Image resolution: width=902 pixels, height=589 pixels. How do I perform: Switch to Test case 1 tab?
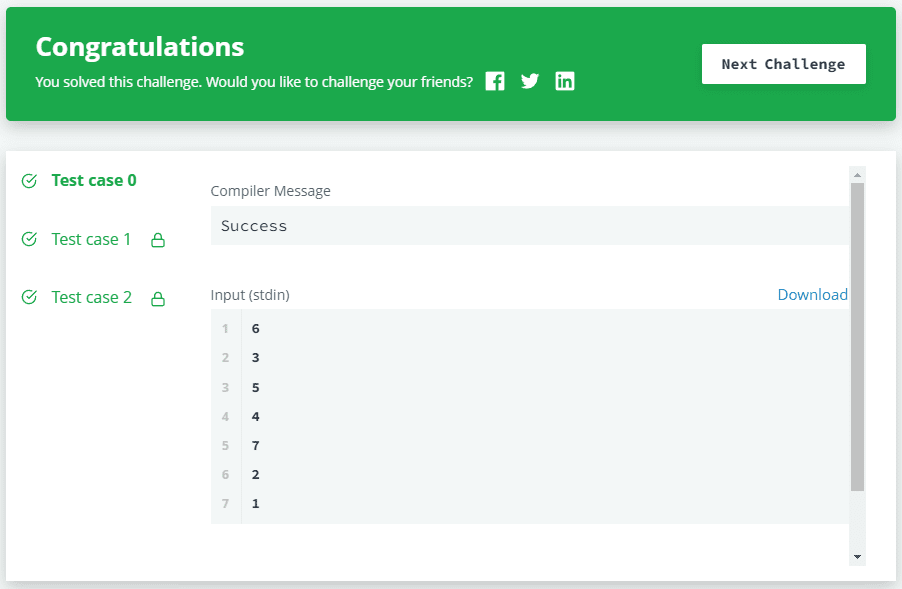[91, 239]
